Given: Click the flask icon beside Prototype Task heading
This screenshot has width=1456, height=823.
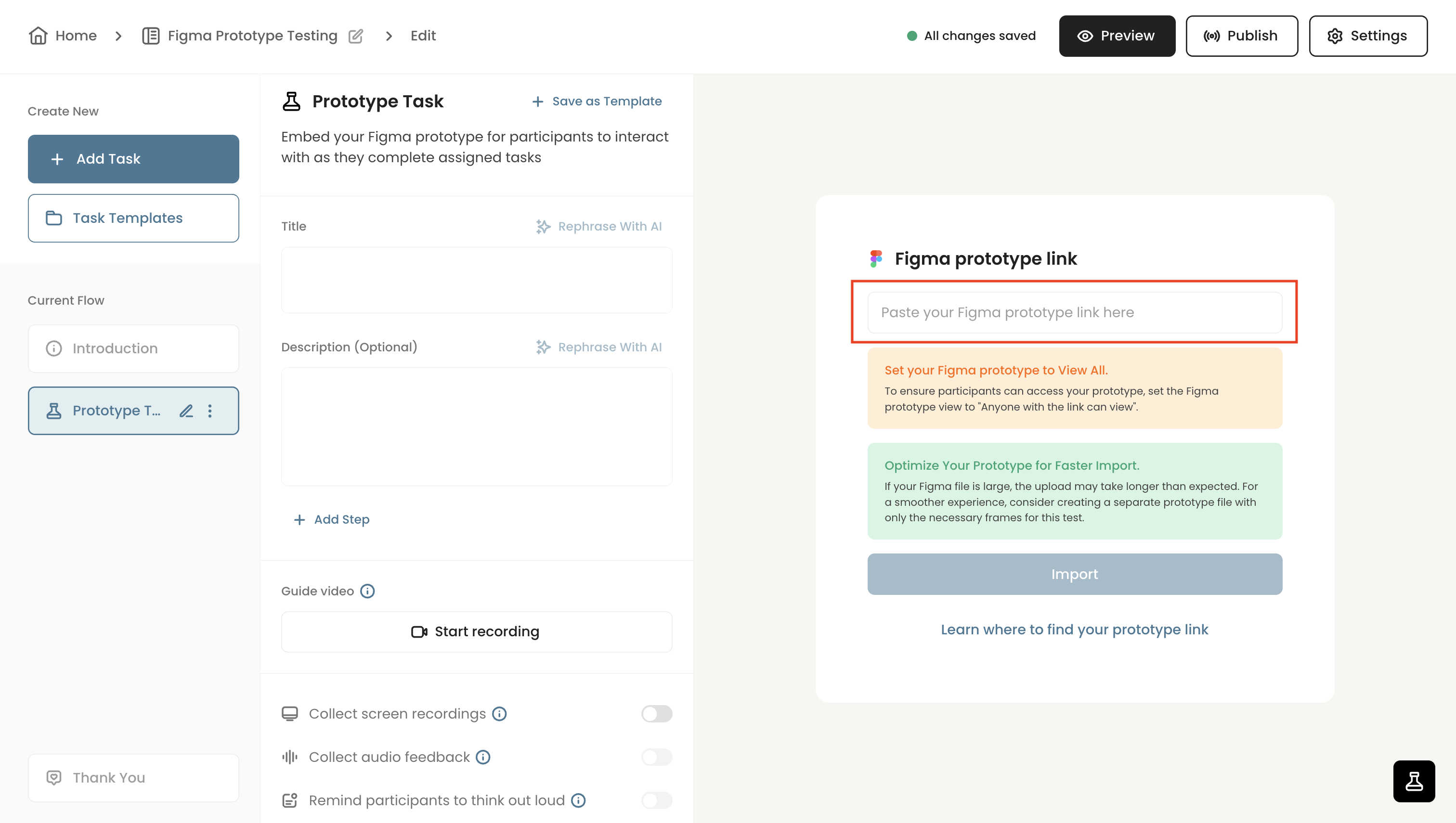Looking at the screenshot, I should tap(291, 102).
